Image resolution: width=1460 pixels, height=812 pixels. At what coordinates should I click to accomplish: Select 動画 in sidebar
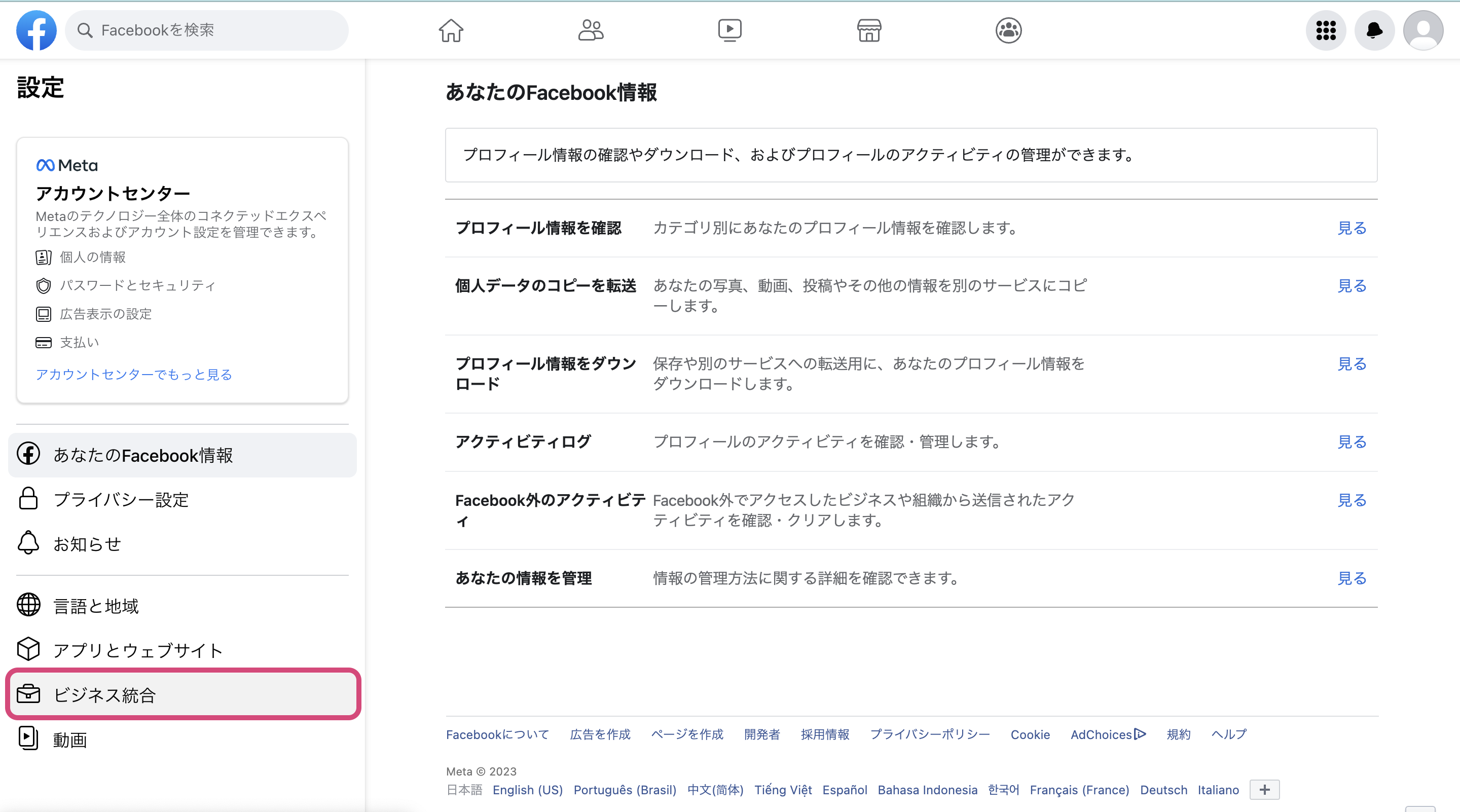tap(182, 739)
